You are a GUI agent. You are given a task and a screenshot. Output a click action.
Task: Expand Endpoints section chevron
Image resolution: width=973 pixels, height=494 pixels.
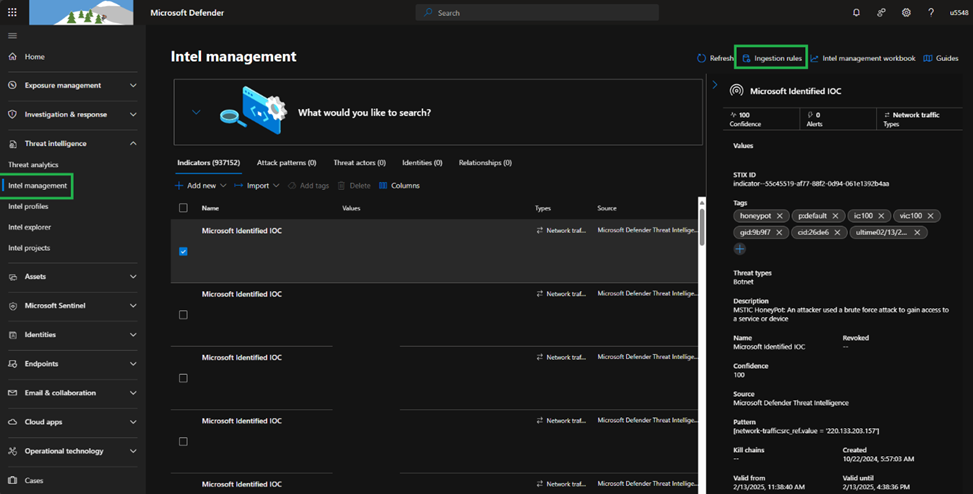click(133, 364)
